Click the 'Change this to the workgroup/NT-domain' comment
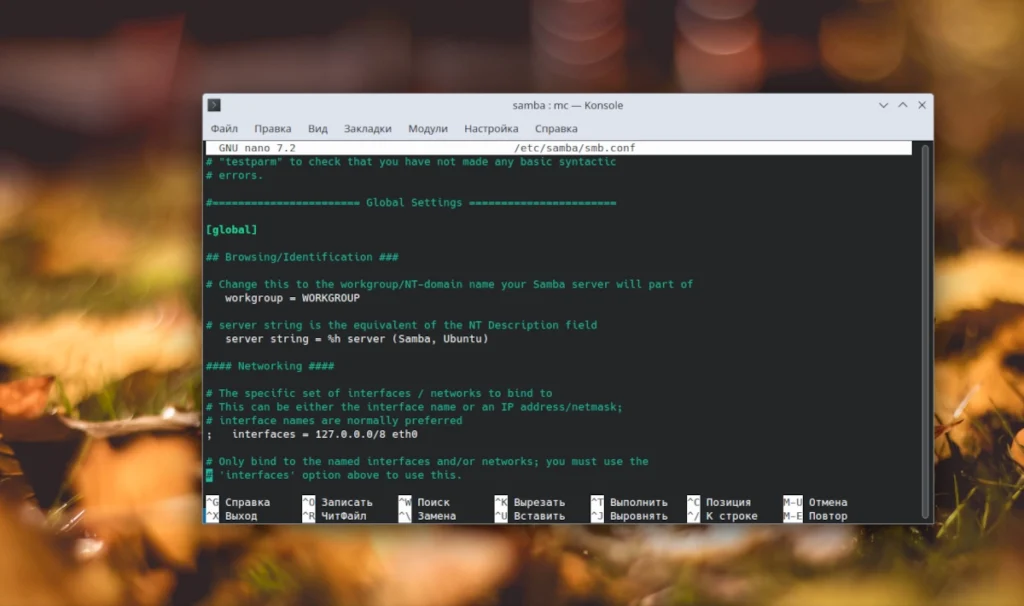 449,284
